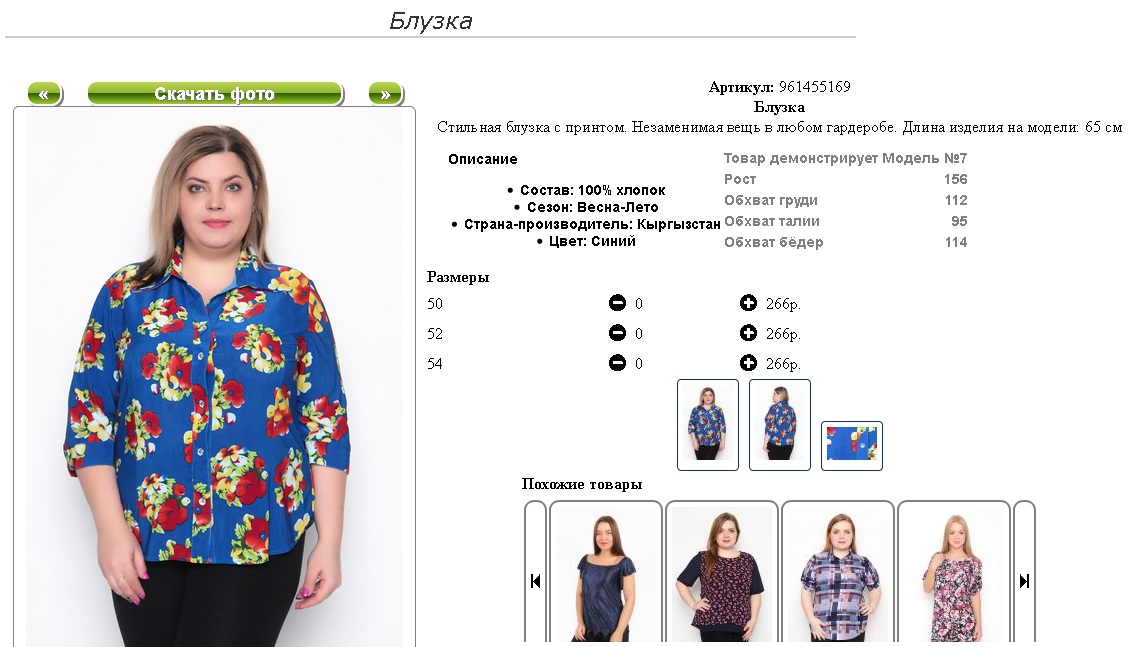Image resolution: width=1128 pixels, height=647 pixels.
Task: Select the front view blouse thumbnail
Action: tap(708, 425)
